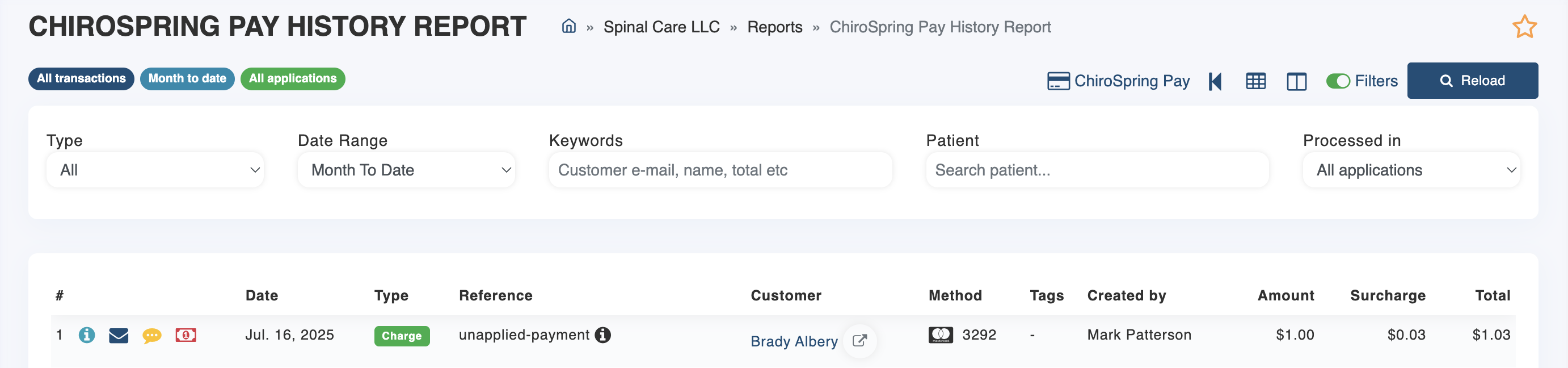Switch to the table grid view icon
The height and width of the screenshot is (368, 1568).
1255,81
